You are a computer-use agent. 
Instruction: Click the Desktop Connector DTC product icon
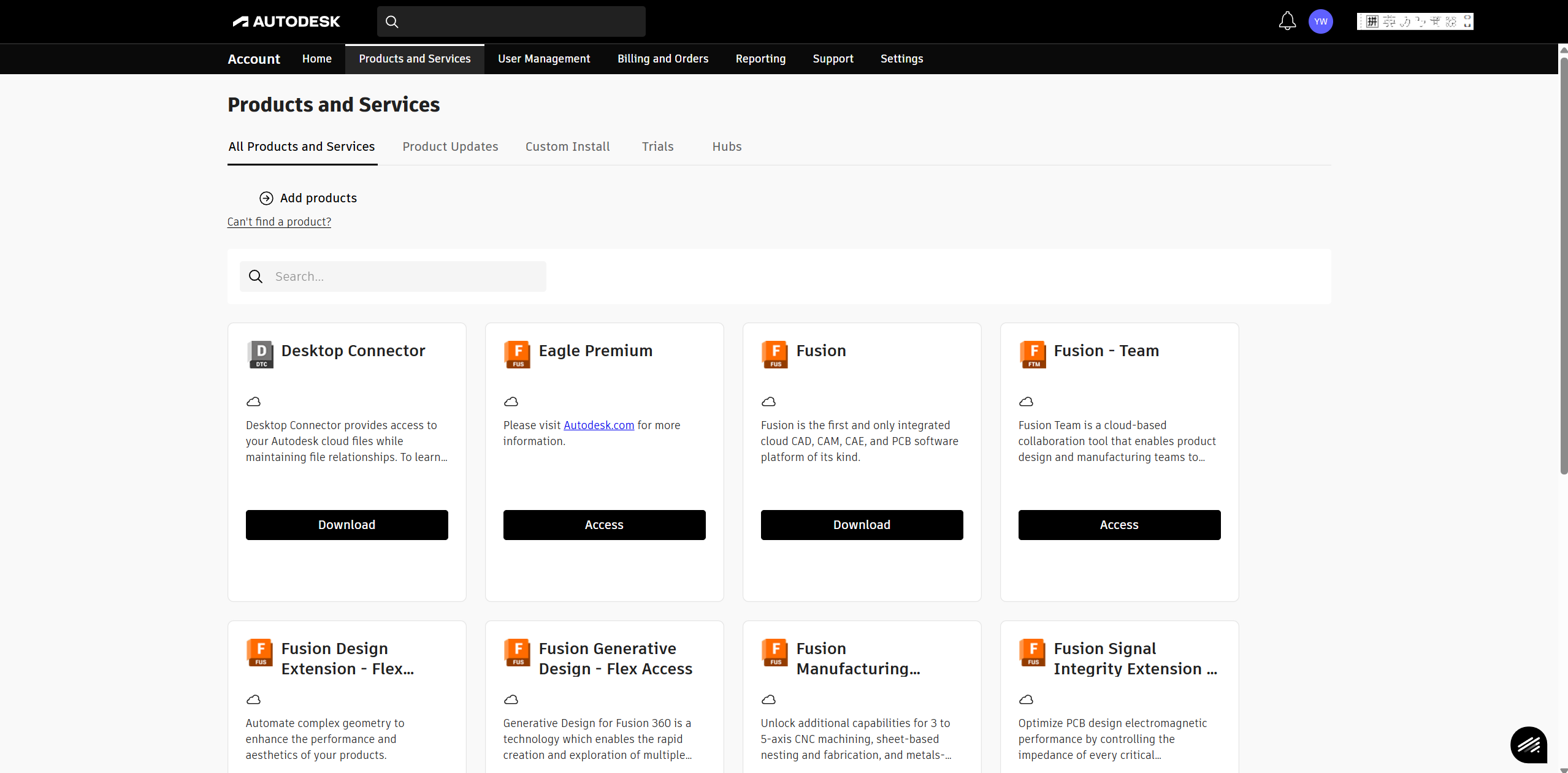(261, 354)
